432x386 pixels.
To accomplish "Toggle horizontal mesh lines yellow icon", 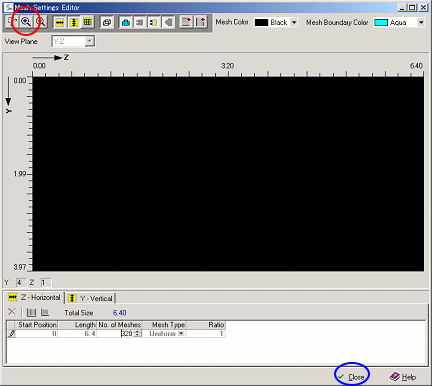I will (x=60, y=22).
